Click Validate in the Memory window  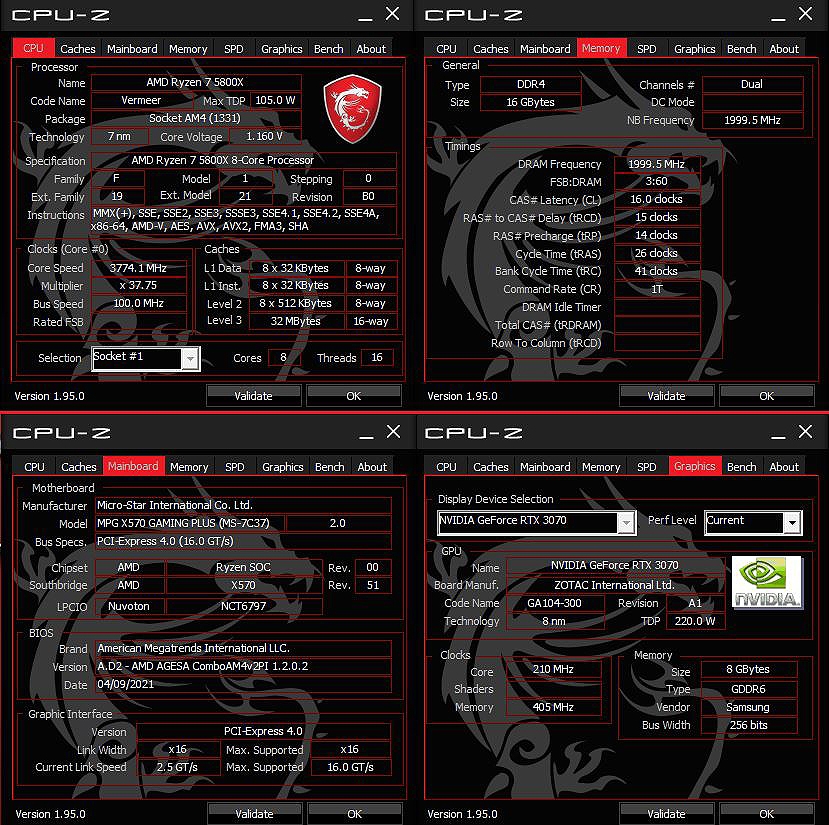[x=666, y=396]
